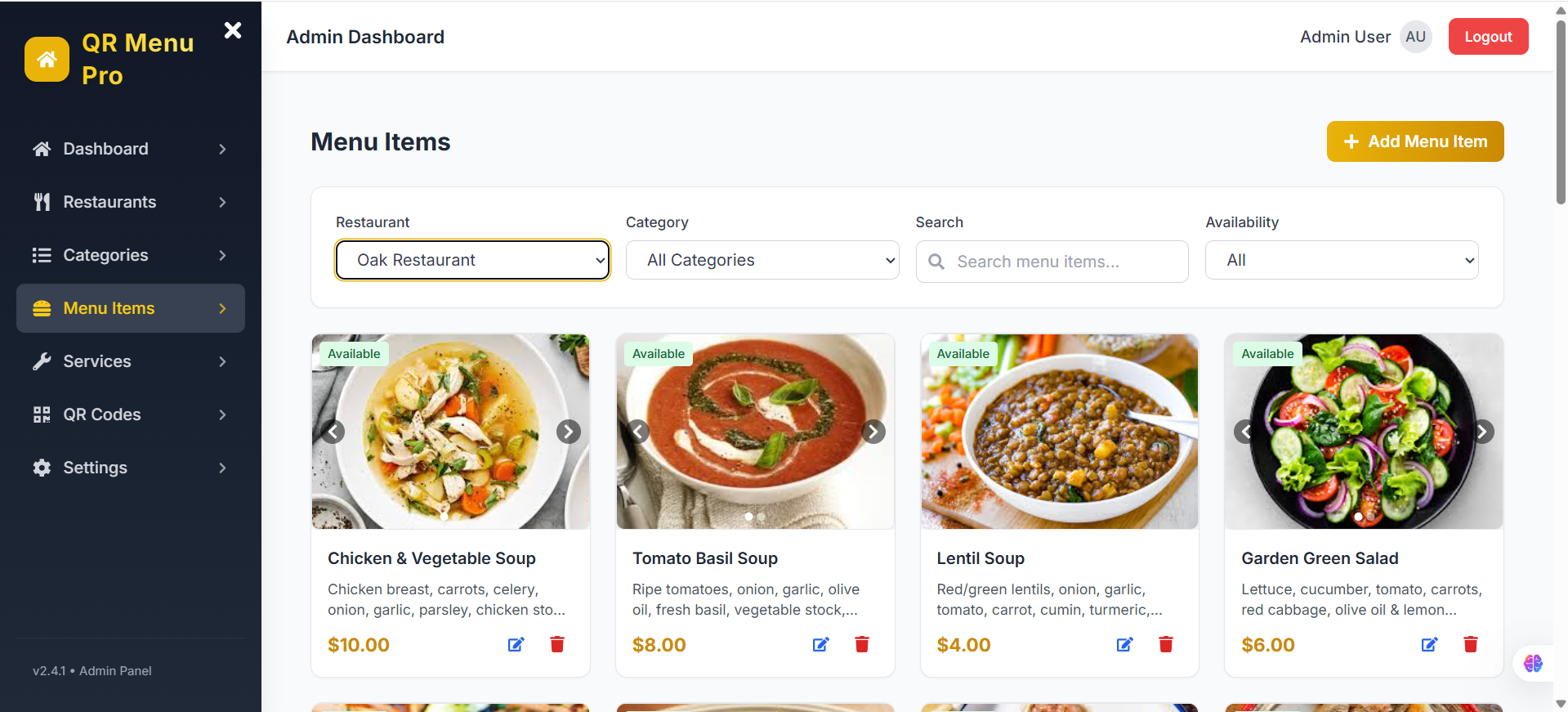
Task: Click the QR Codes grid icon
Action: click(x=41, y=414)
